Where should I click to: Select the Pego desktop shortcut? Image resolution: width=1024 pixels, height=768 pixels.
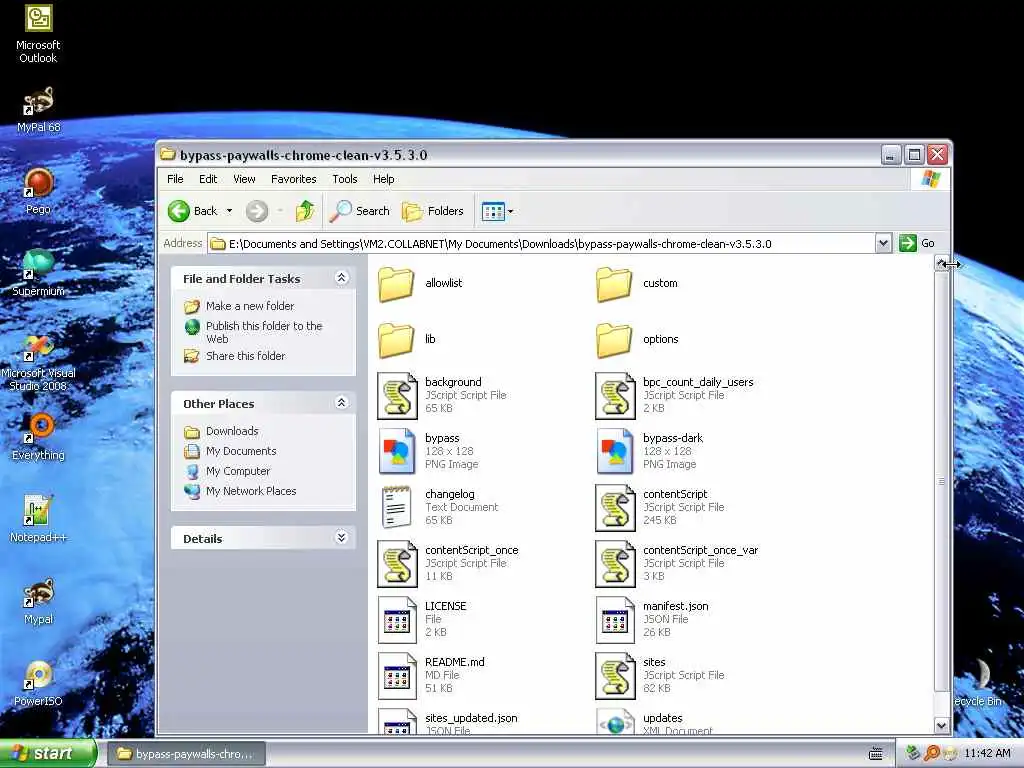pyautogui.click(x=38, y=191)
